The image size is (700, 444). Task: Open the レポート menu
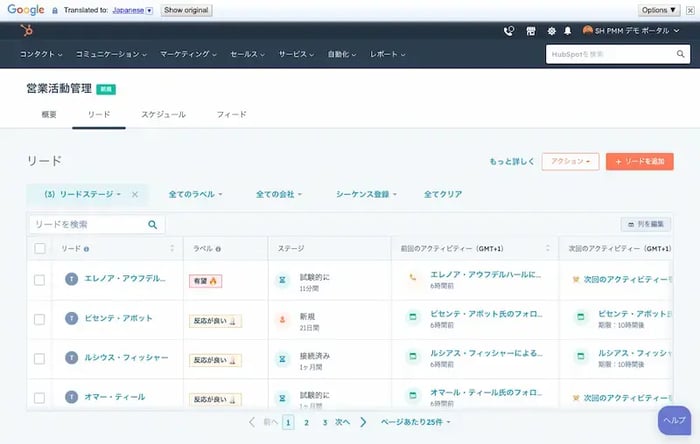387,54
